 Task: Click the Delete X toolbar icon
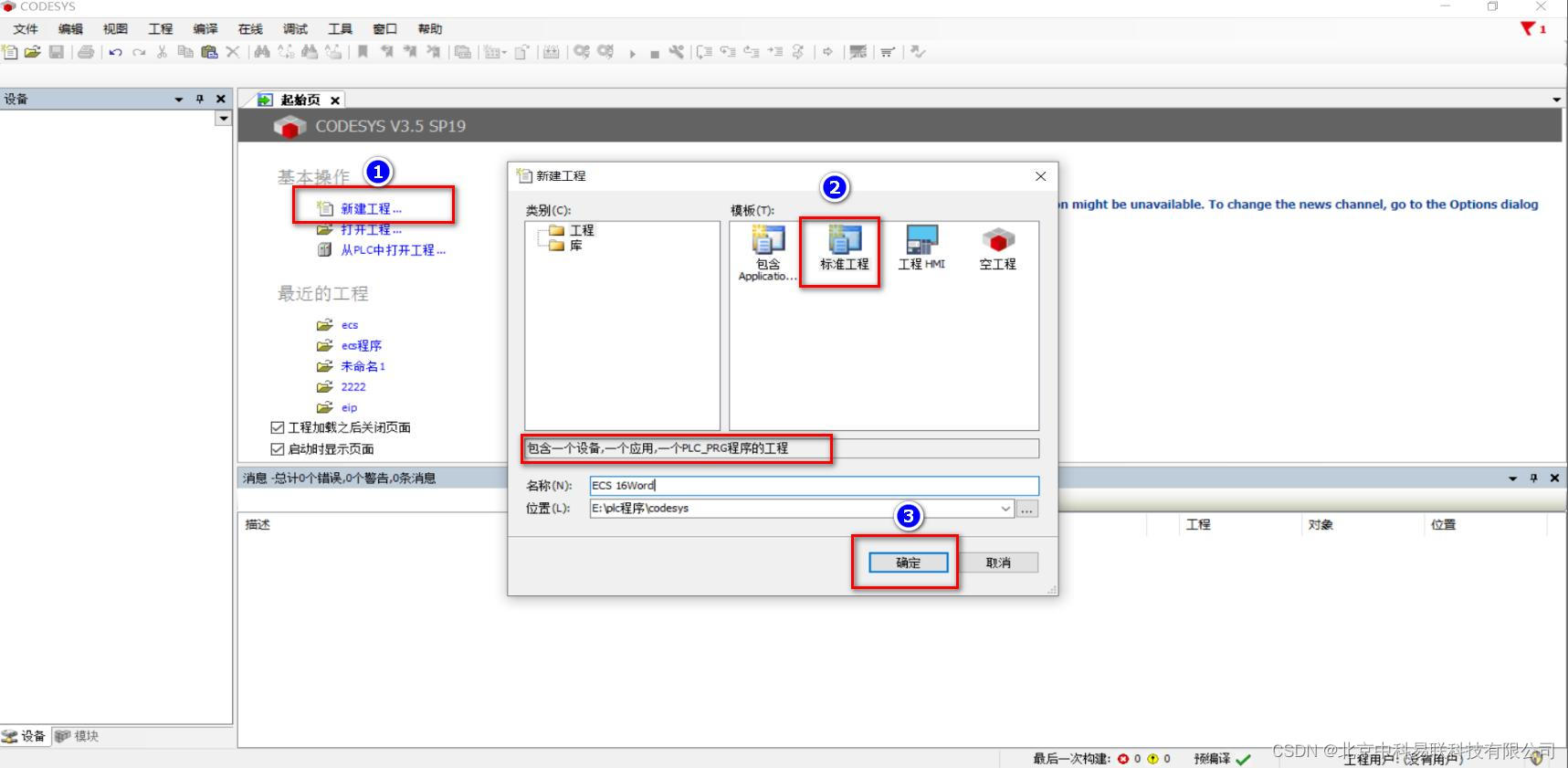point(233,52)
